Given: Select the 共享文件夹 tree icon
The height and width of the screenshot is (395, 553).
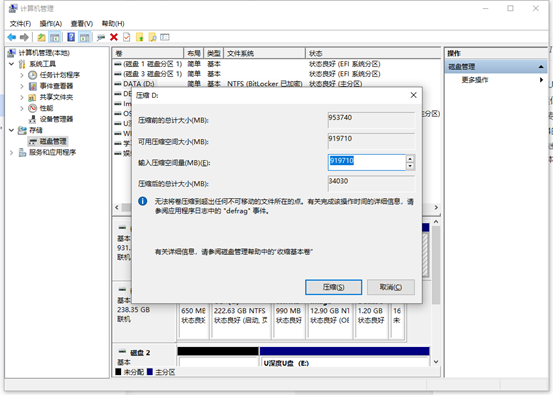Looking at the screenshot, I should (x=32, y=97).
